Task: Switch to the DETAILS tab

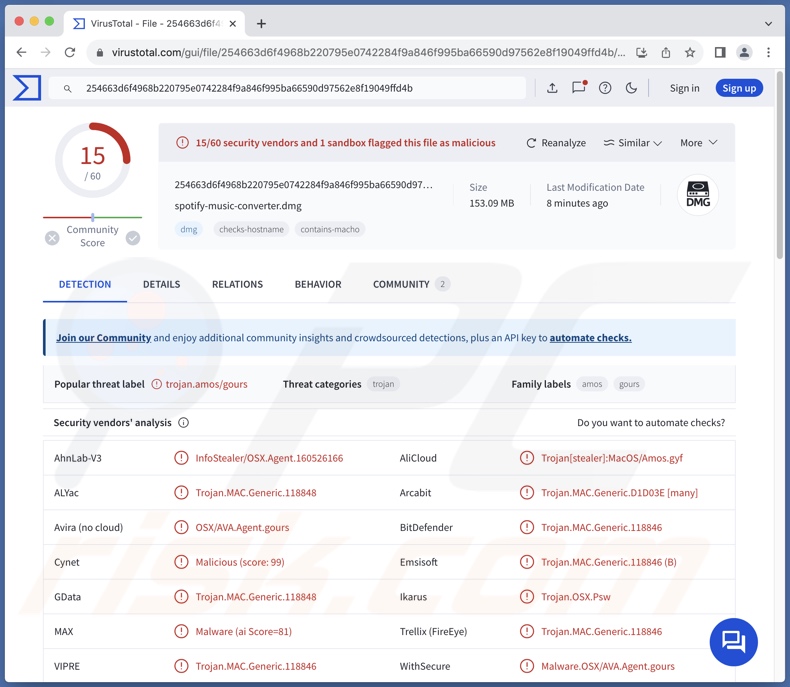Action: 161,284
